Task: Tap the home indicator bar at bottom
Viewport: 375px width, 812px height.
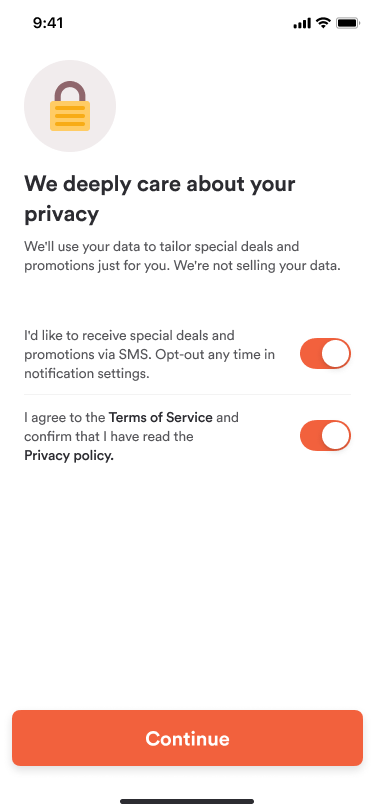Action: 187,802
